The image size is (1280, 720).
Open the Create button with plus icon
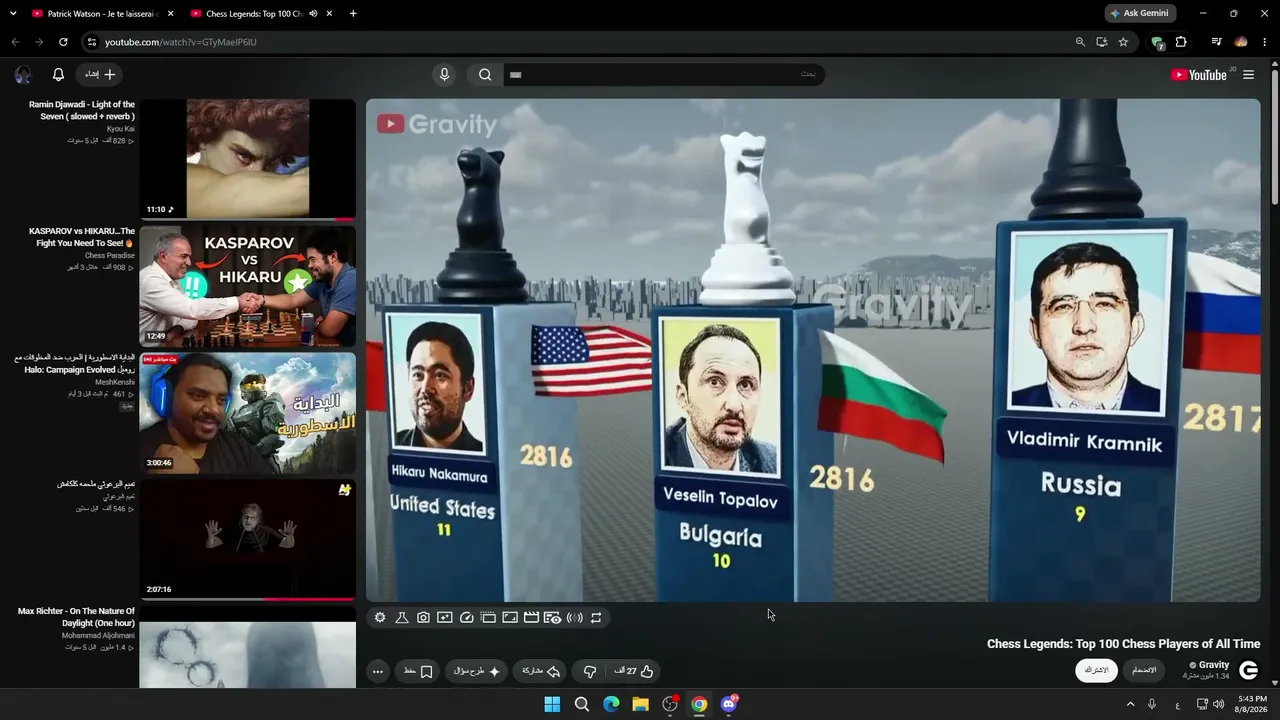pyautogui.click(x=99, y=74)
